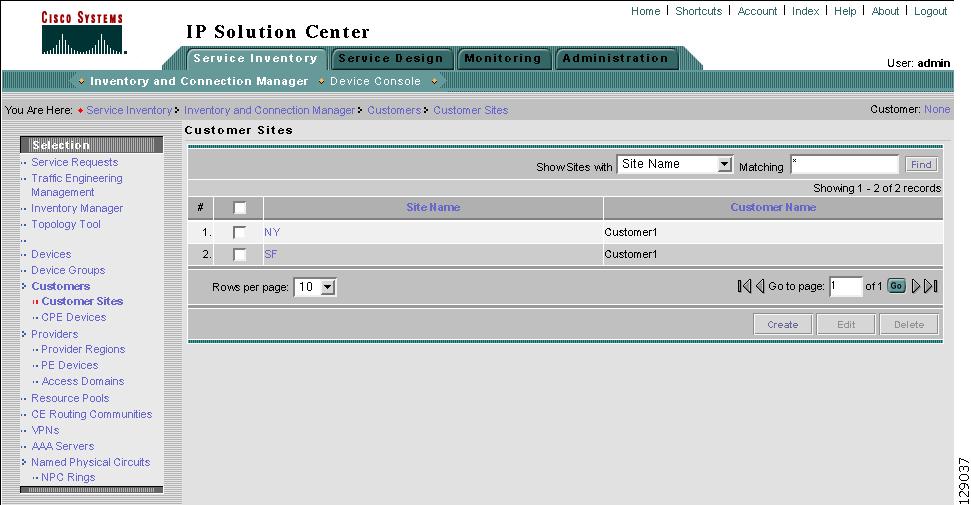This screenshot has height=505, width=971.
Task: Click Inventory and Connection Manager breadcrumb
Action: 269,110
